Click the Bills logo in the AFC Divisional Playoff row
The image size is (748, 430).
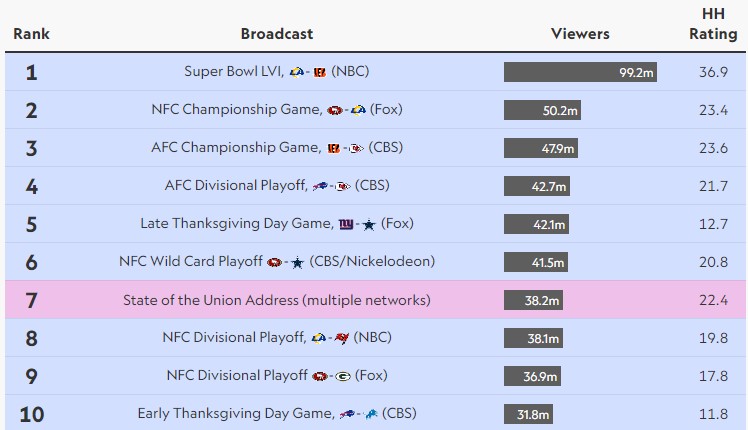click(321, 186)
